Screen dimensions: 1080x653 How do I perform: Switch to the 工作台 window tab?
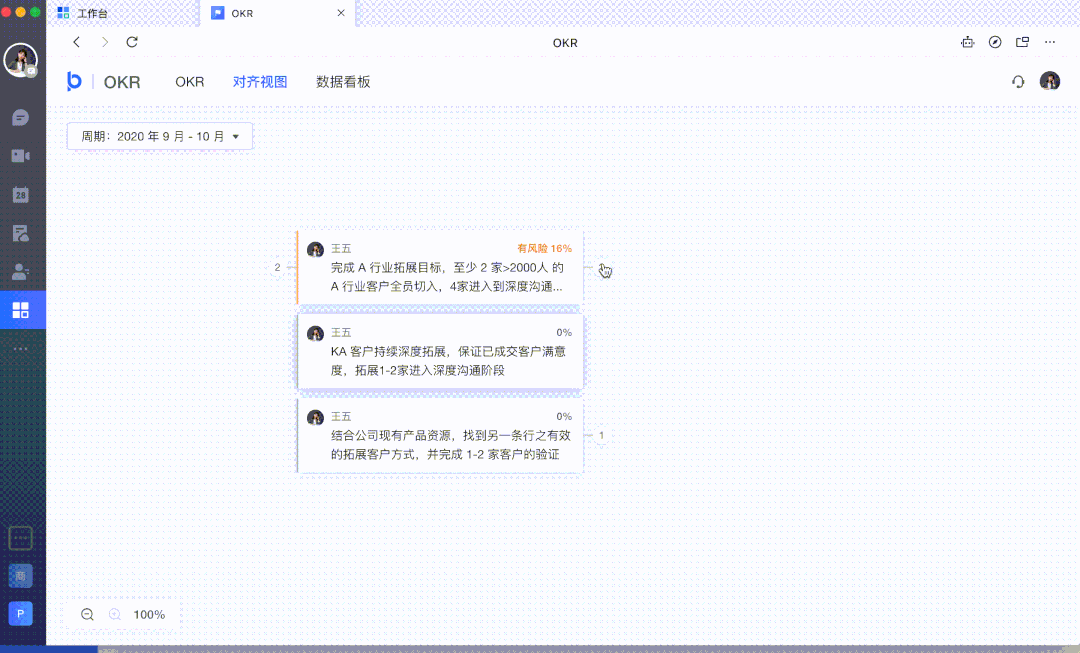[x=91, y=14]
